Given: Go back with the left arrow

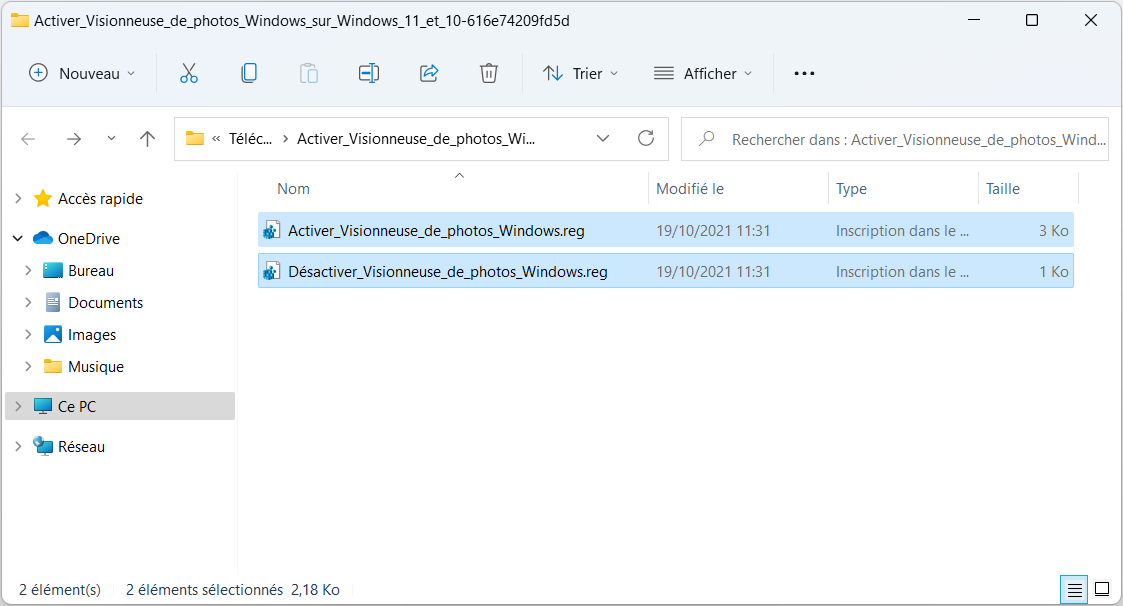Looking at the screenshot, I should (28, 139).
